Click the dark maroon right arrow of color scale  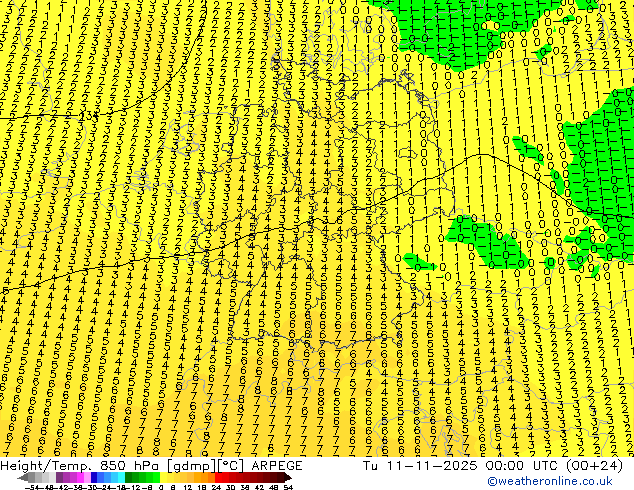click(288, 477)
